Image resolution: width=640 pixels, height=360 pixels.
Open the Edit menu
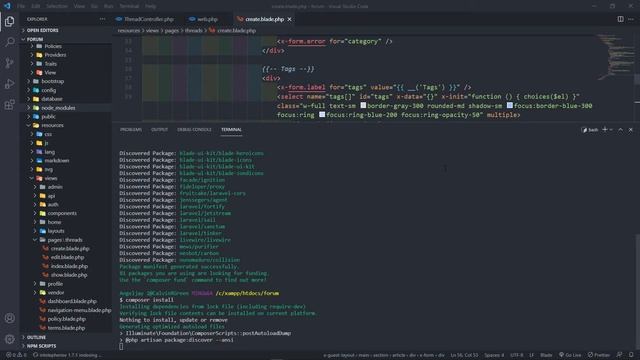(x=36, y=6)
